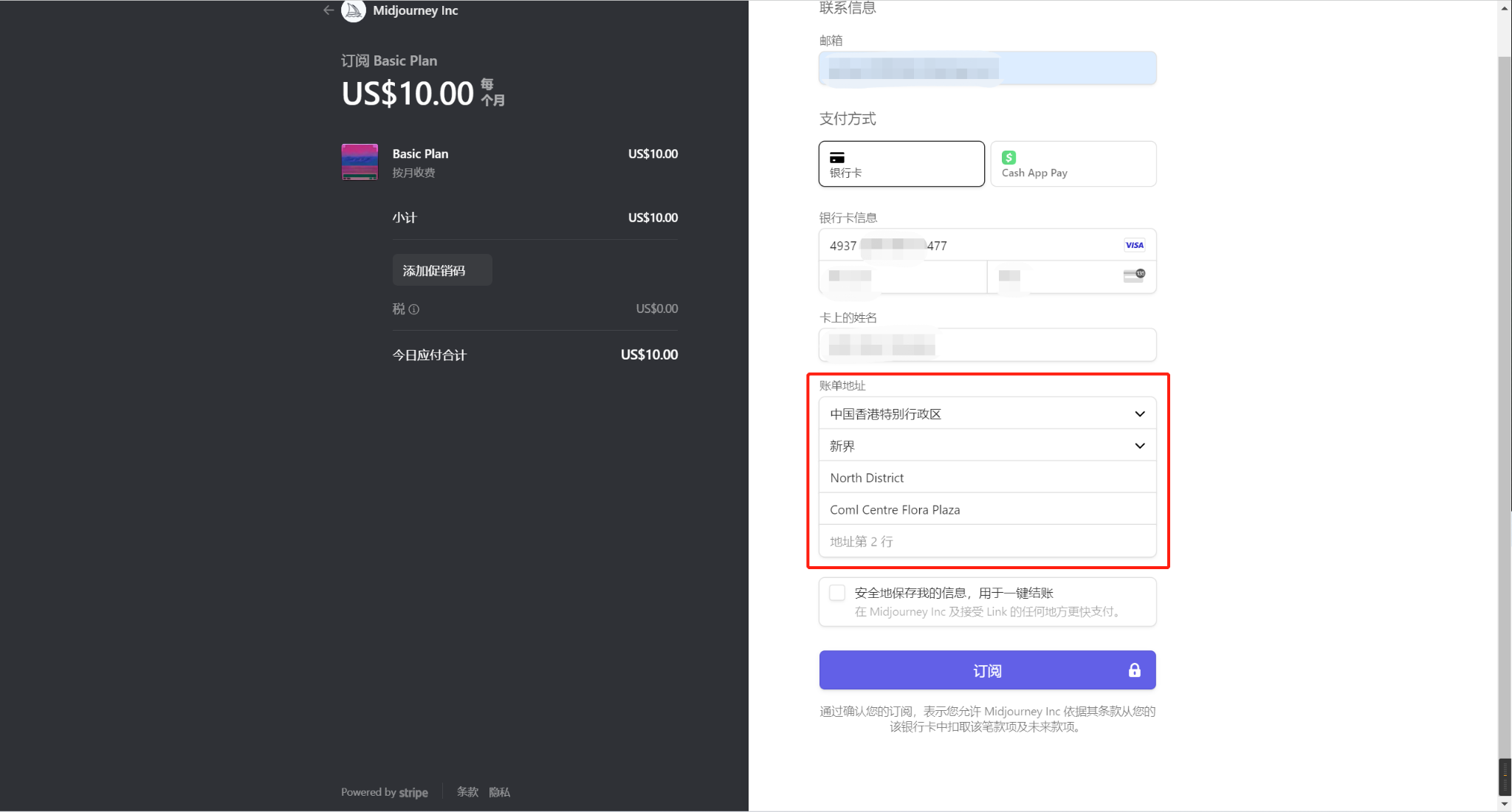Open the country dropdown 中国香港特别行政区
The width and height of the screenshot is (1512, 812).
click(988, 413)
